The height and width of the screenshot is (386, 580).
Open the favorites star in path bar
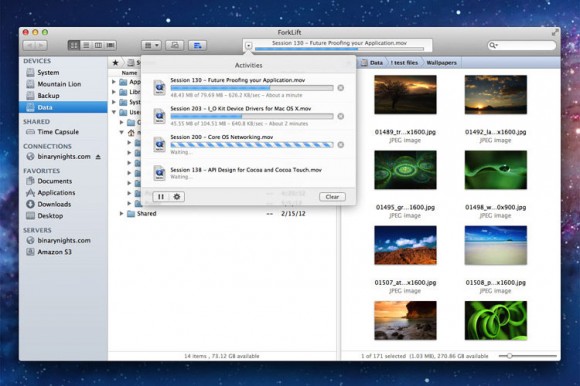coord(115,62)
